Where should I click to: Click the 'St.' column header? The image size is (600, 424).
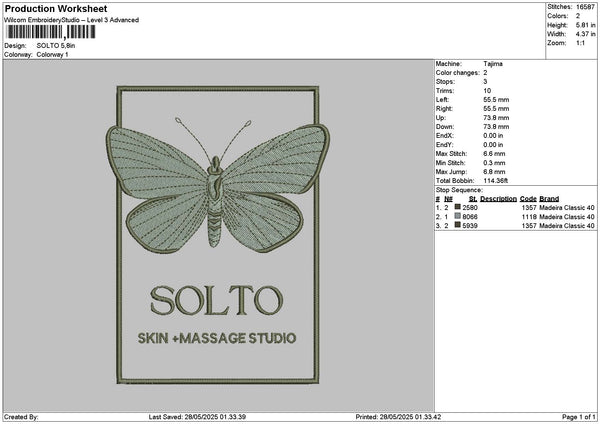473,199
